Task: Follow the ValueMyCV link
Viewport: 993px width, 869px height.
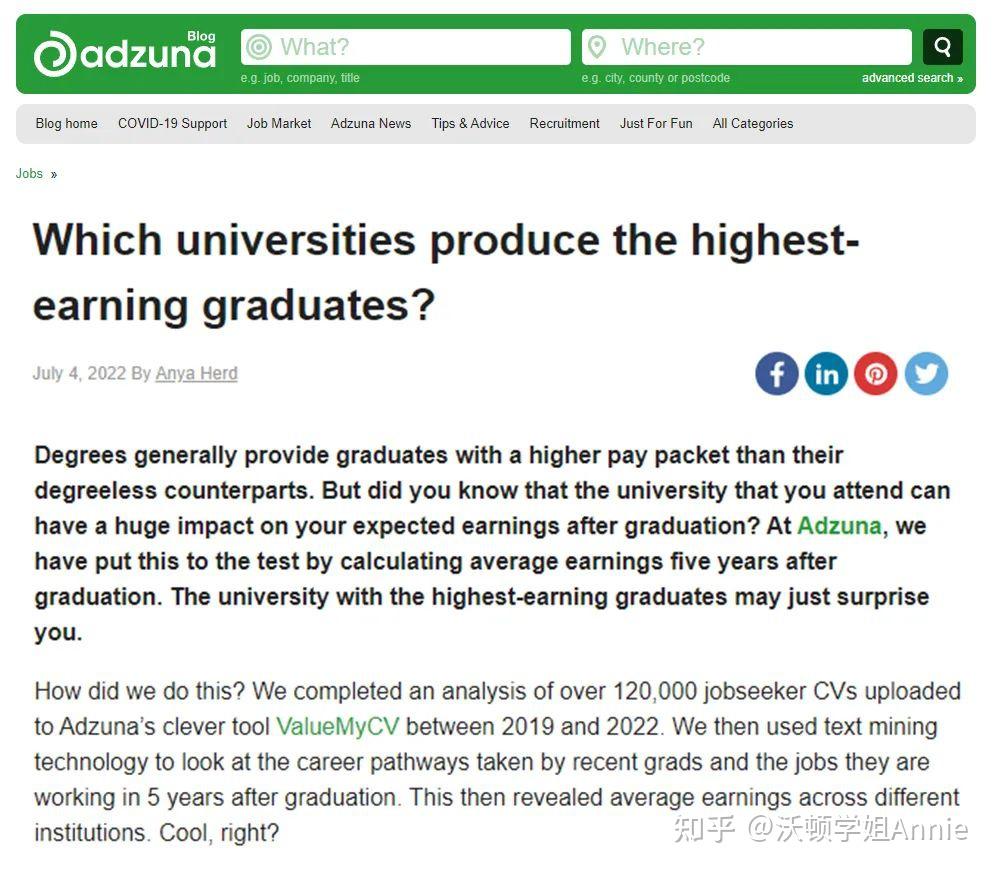Action: 337,727
